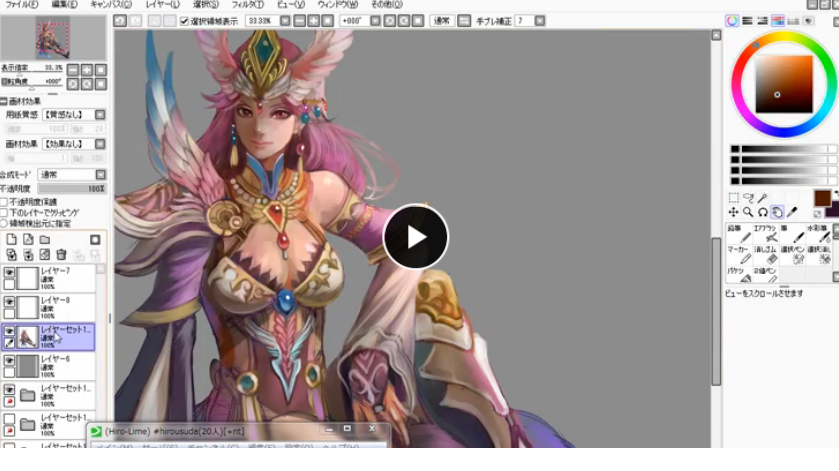Toggle the swatches panel icon

click(793, 21)
